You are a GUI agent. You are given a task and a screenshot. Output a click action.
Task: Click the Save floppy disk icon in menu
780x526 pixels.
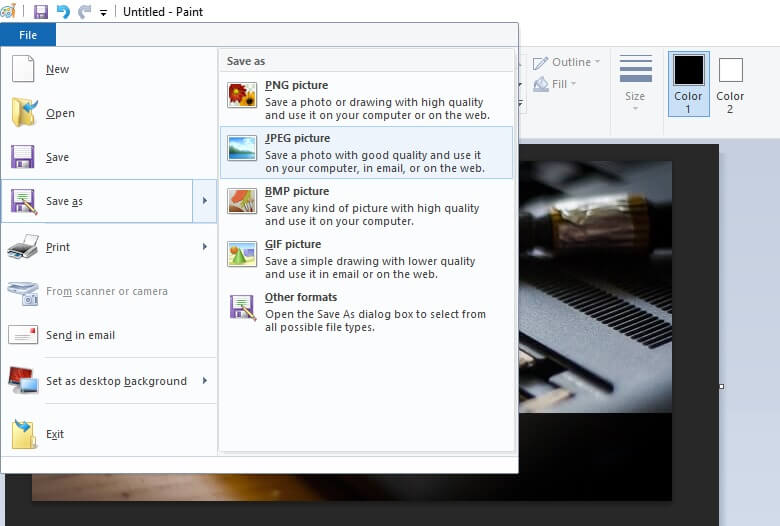click(x=23, y=157)
